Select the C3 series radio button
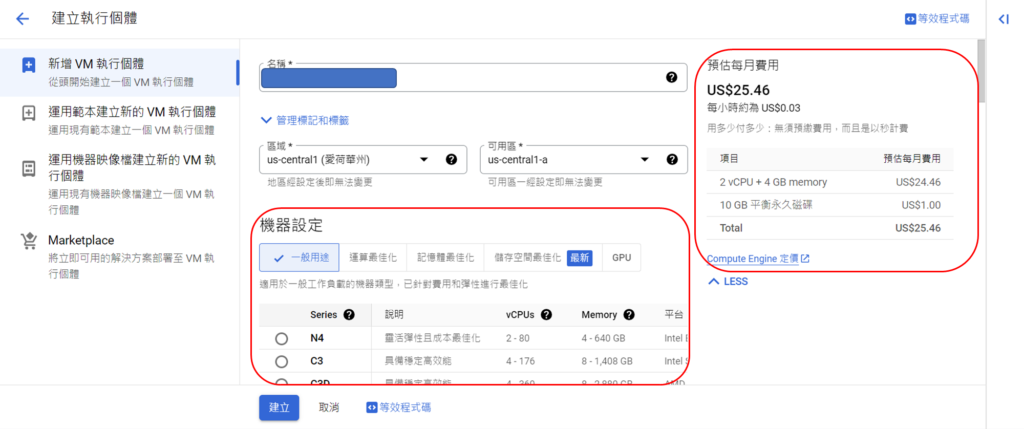The width and height of the screenshot is (1024, 429). coord(281,361)
